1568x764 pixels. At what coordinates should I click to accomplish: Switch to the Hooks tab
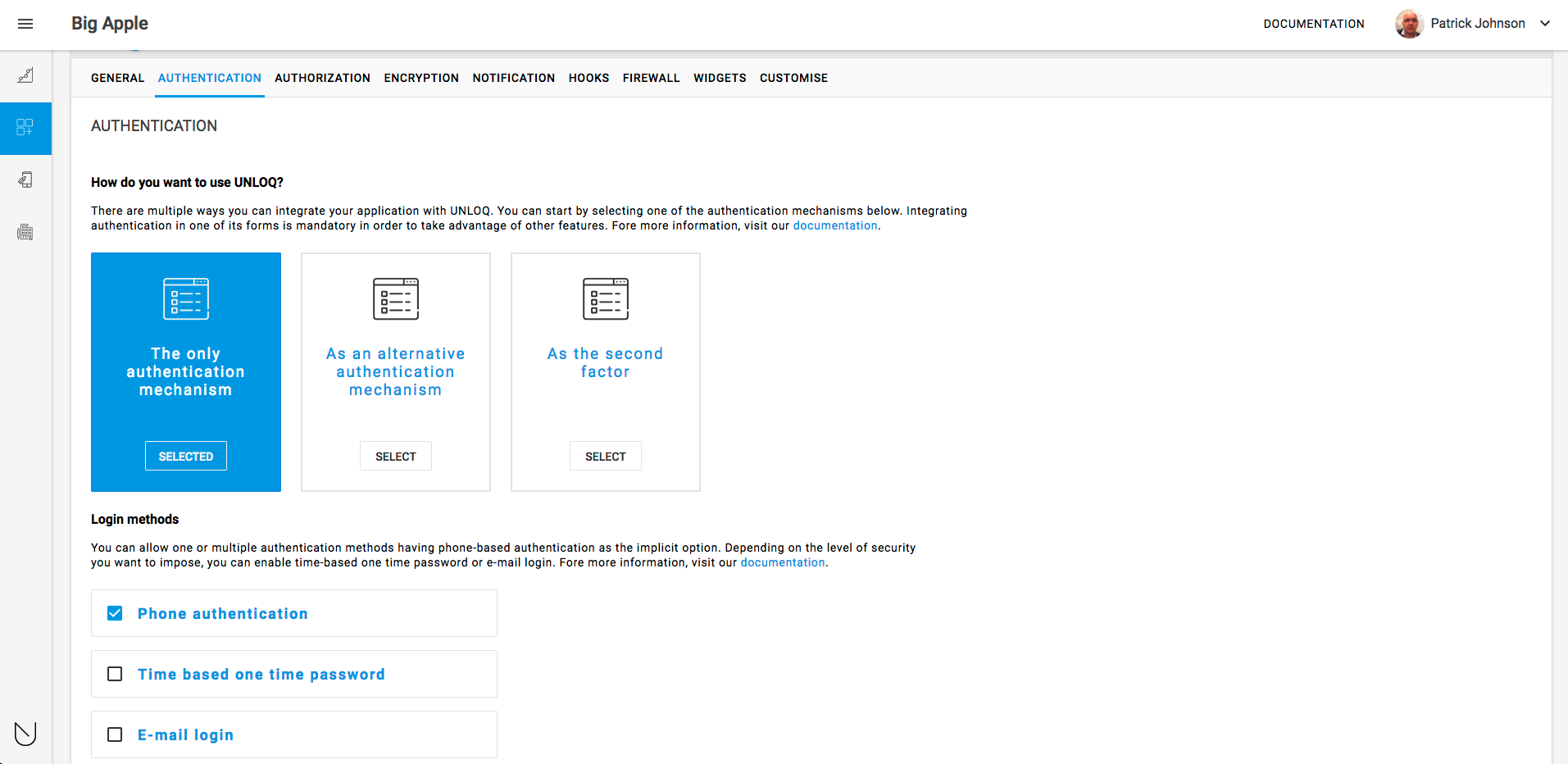[x=589, y=78]
